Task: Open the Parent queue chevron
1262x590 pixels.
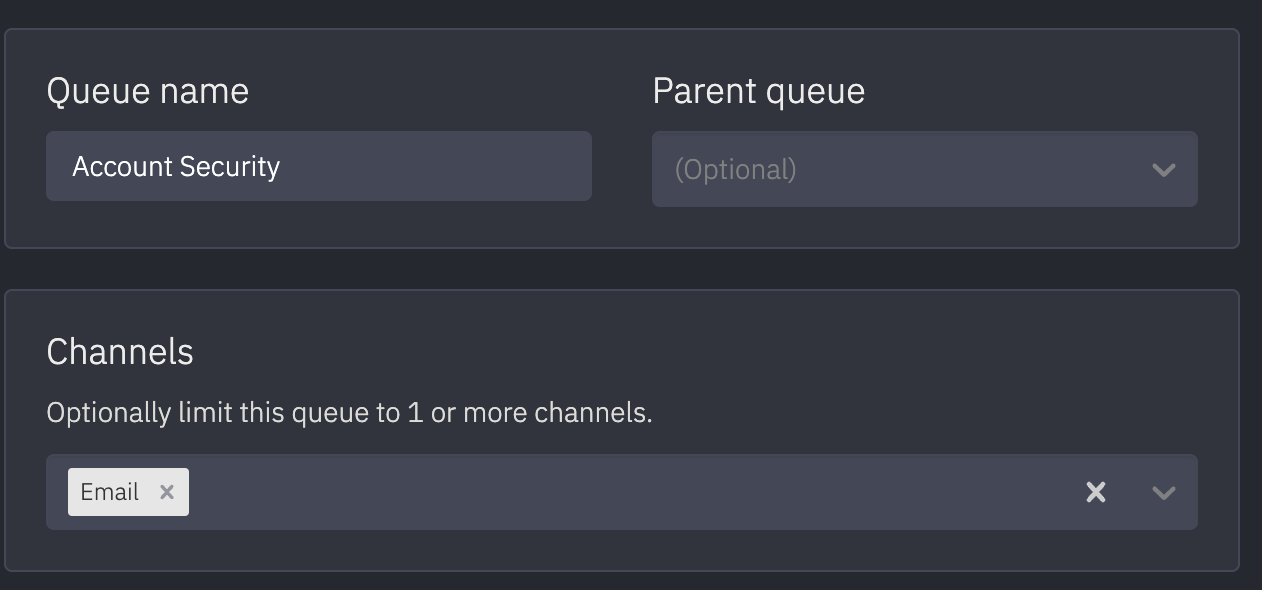Action: click(x=1163, y=170)
